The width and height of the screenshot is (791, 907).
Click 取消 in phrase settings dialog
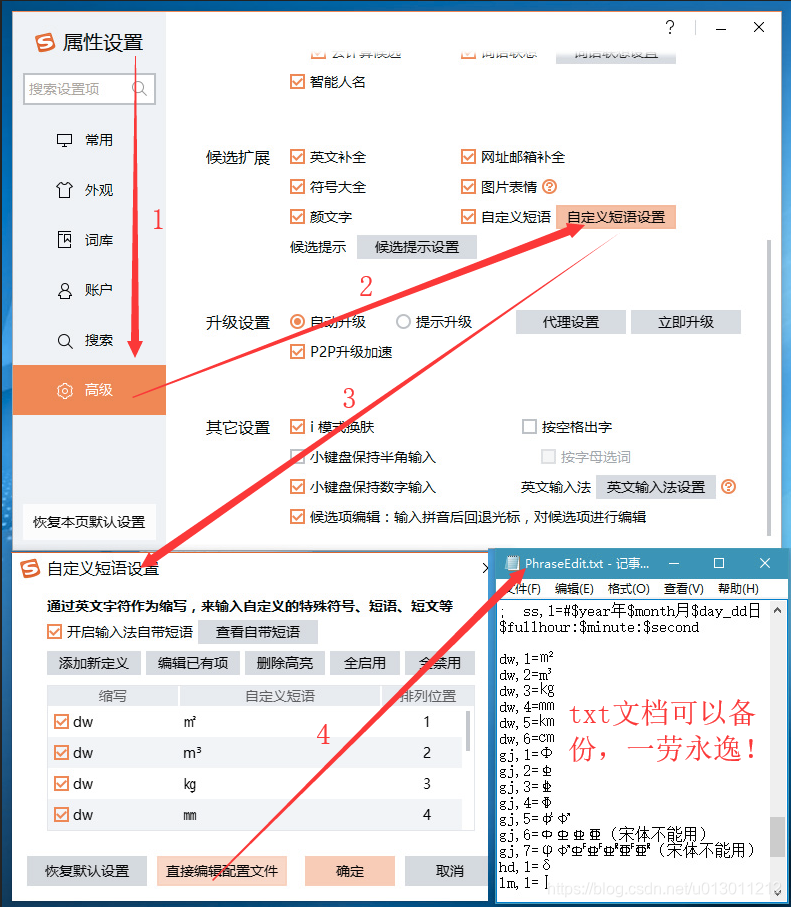pyautogui.click(x=448, y=871)
